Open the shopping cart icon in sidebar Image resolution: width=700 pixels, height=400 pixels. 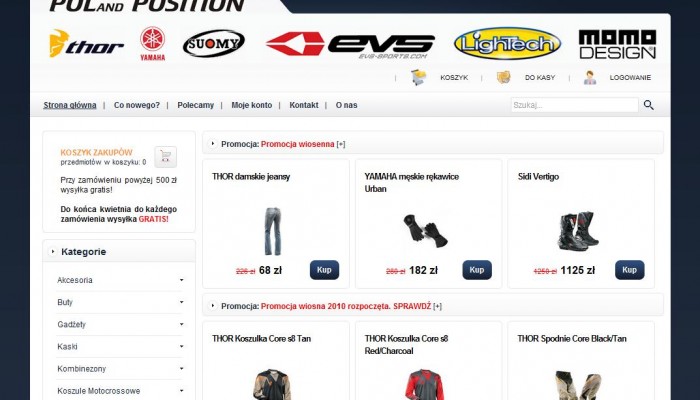click(x=166, y=157)
